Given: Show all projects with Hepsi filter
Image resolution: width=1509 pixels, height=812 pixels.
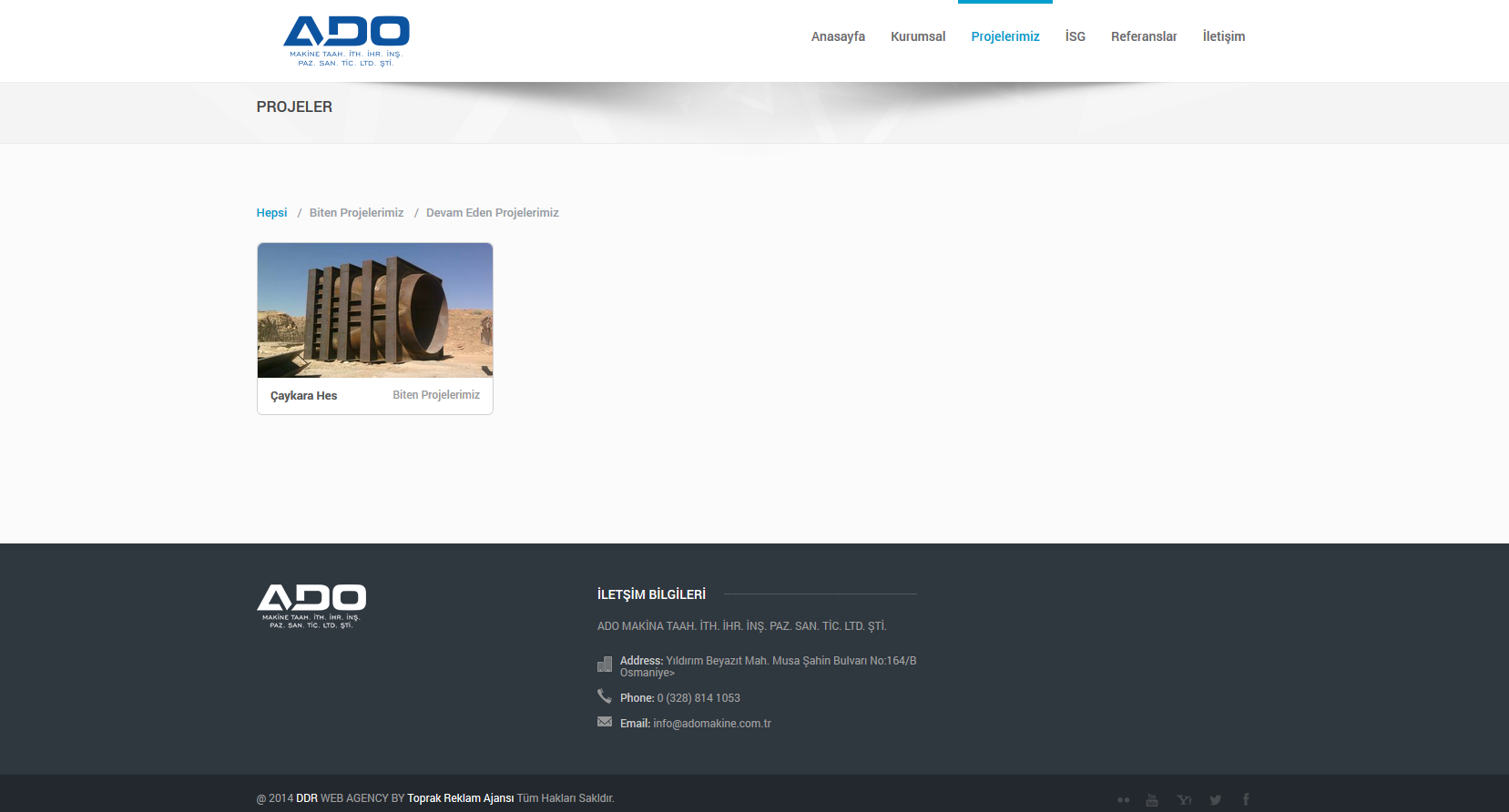Looking at the screenshot, I should point(271,213).
